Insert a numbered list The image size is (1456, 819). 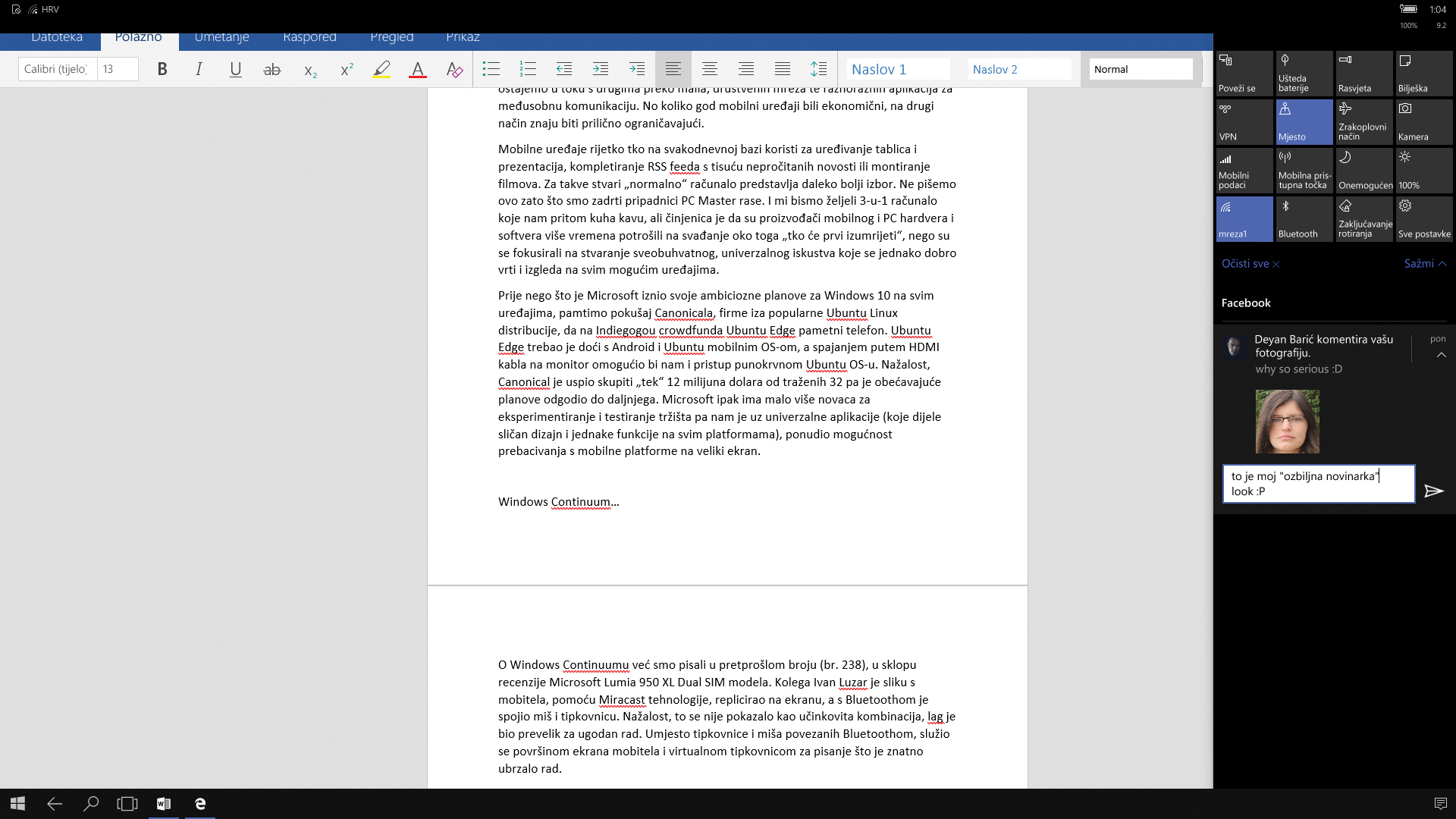click(x=527, y=69)
